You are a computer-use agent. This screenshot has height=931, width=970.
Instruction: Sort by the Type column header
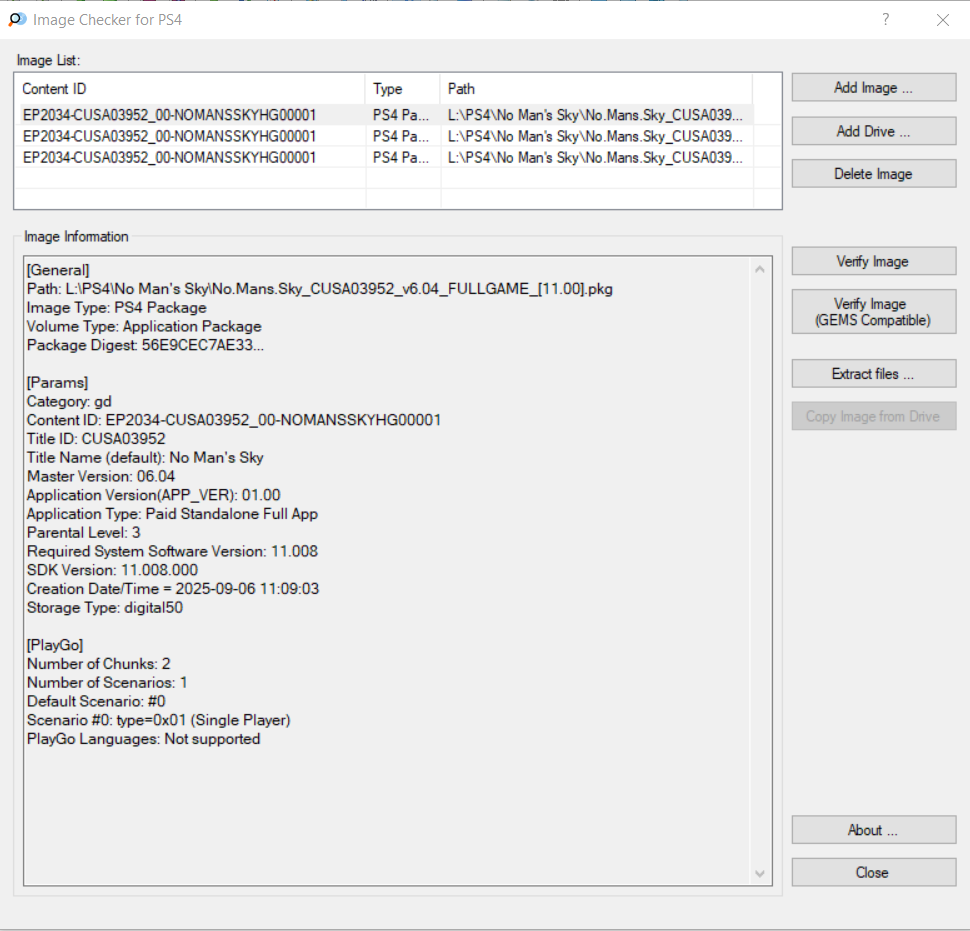[x=403, y=89]
